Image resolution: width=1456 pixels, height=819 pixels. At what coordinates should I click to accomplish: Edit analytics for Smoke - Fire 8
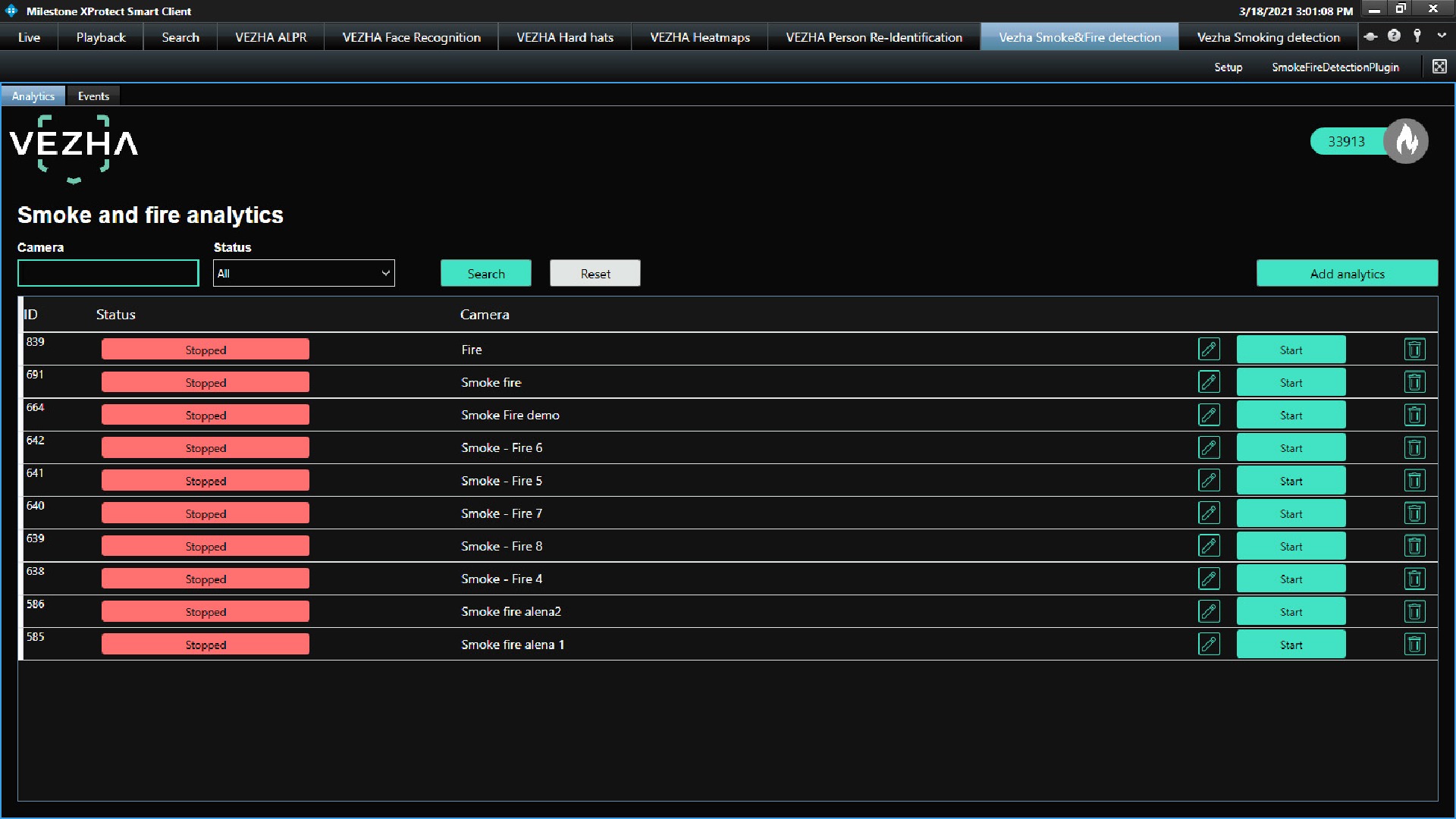pos(1209,545)
